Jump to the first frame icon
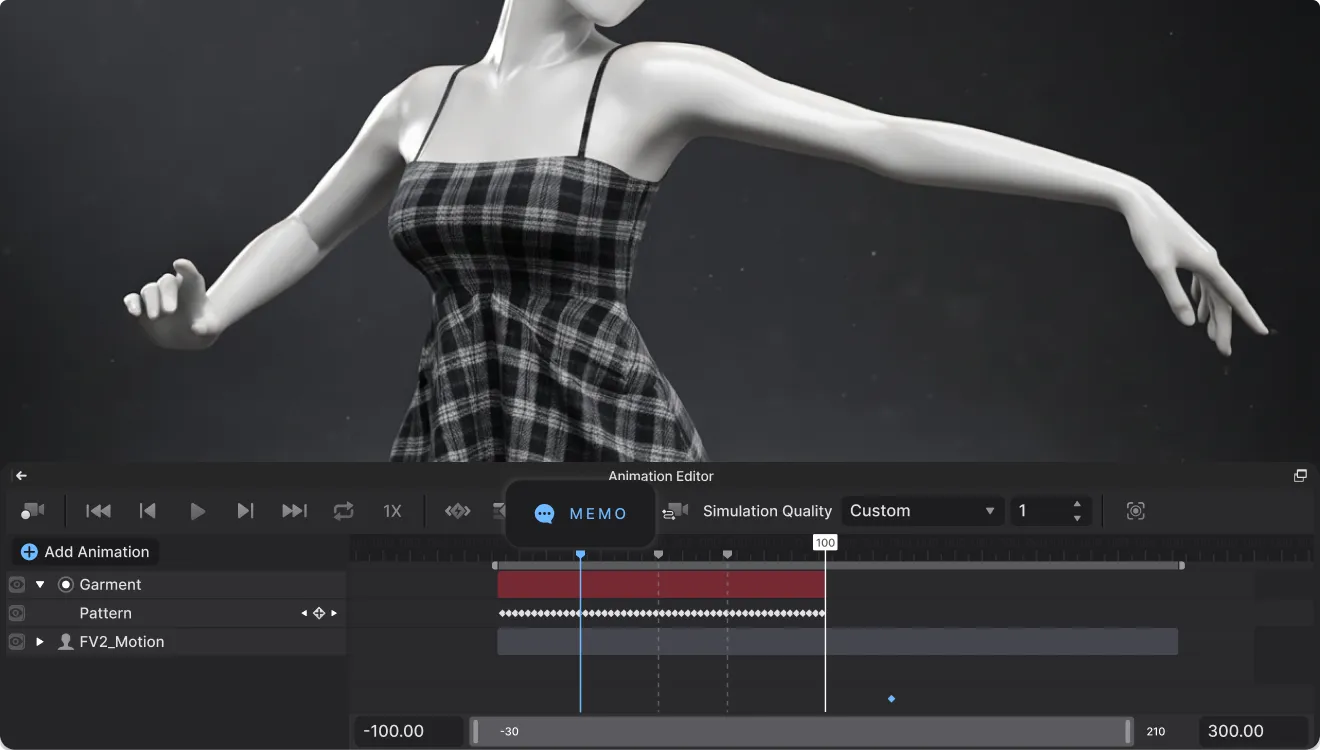The height and width of the screenshot is (750, 1320). [x=98, y=511]
